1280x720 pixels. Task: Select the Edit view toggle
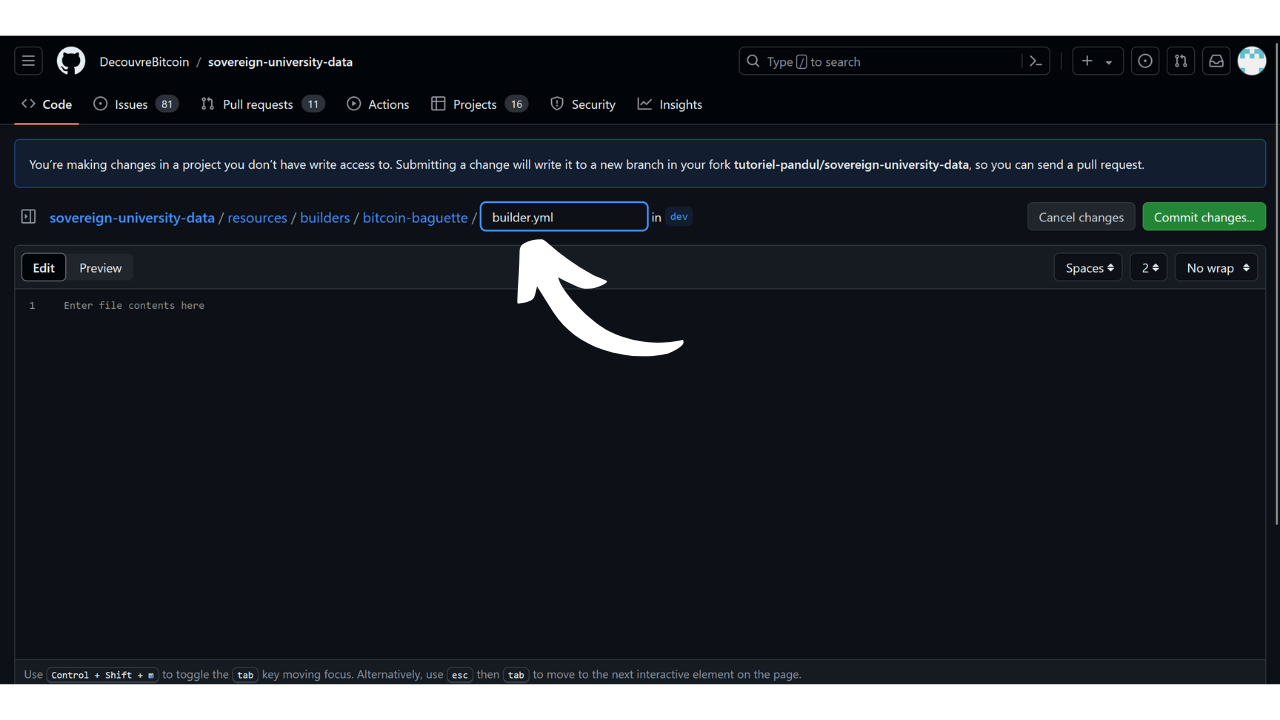click(44, 268)
